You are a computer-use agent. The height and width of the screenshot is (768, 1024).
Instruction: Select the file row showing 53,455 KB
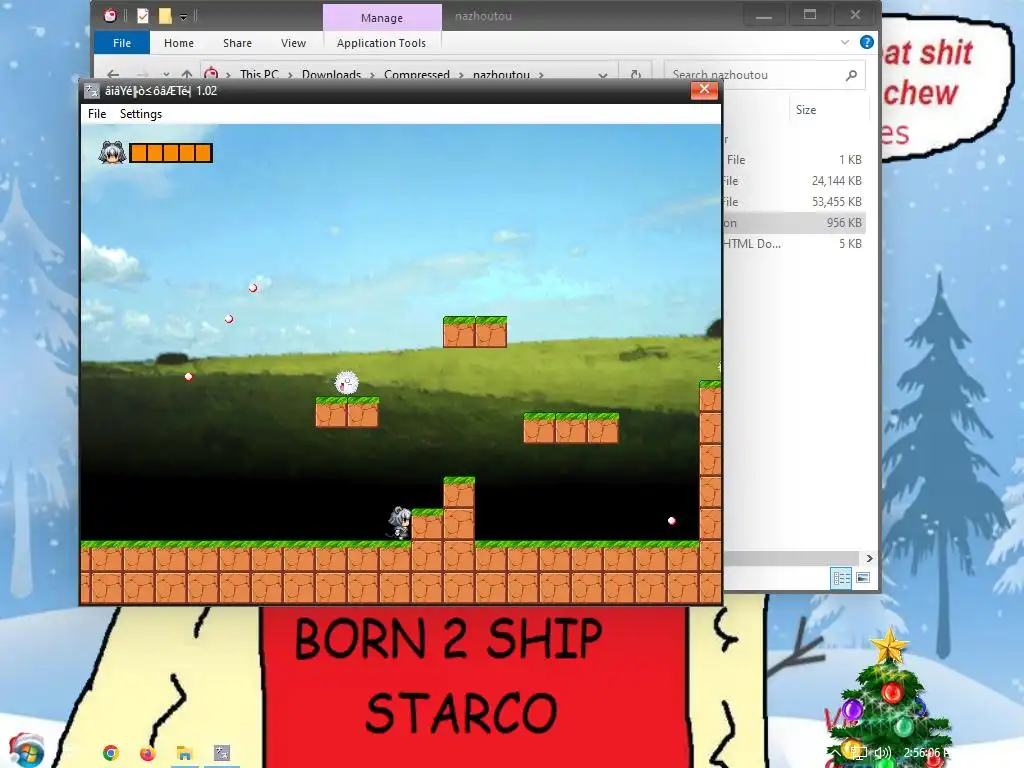coord(794,202)
